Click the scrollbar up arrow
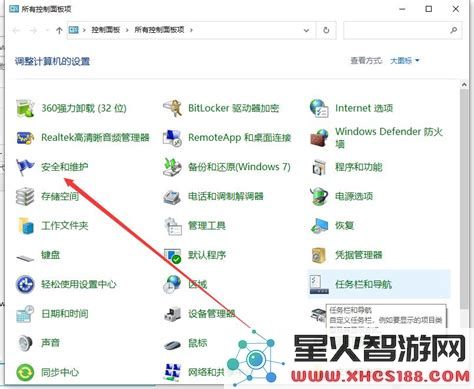The height and width of the screenshot is (389, 474). click(464, 85)
